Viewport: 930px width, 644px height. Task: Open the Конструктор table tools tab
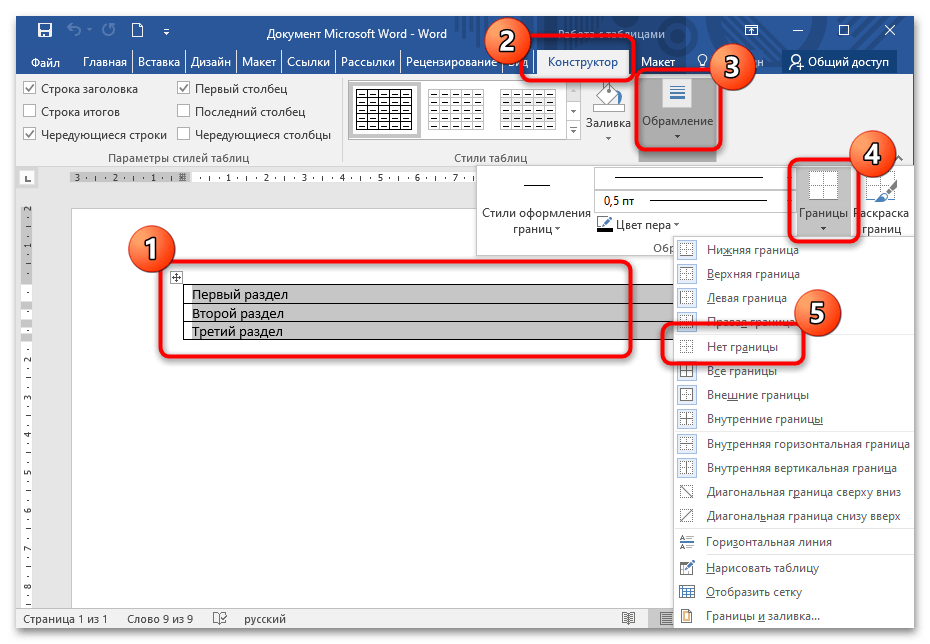click(x=582, y=62)
